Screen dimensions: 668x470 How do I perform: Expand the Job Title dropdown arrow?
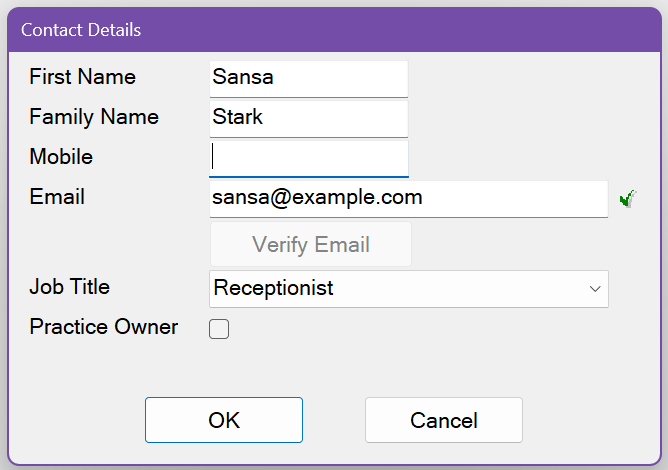click(x=595, y=289)
